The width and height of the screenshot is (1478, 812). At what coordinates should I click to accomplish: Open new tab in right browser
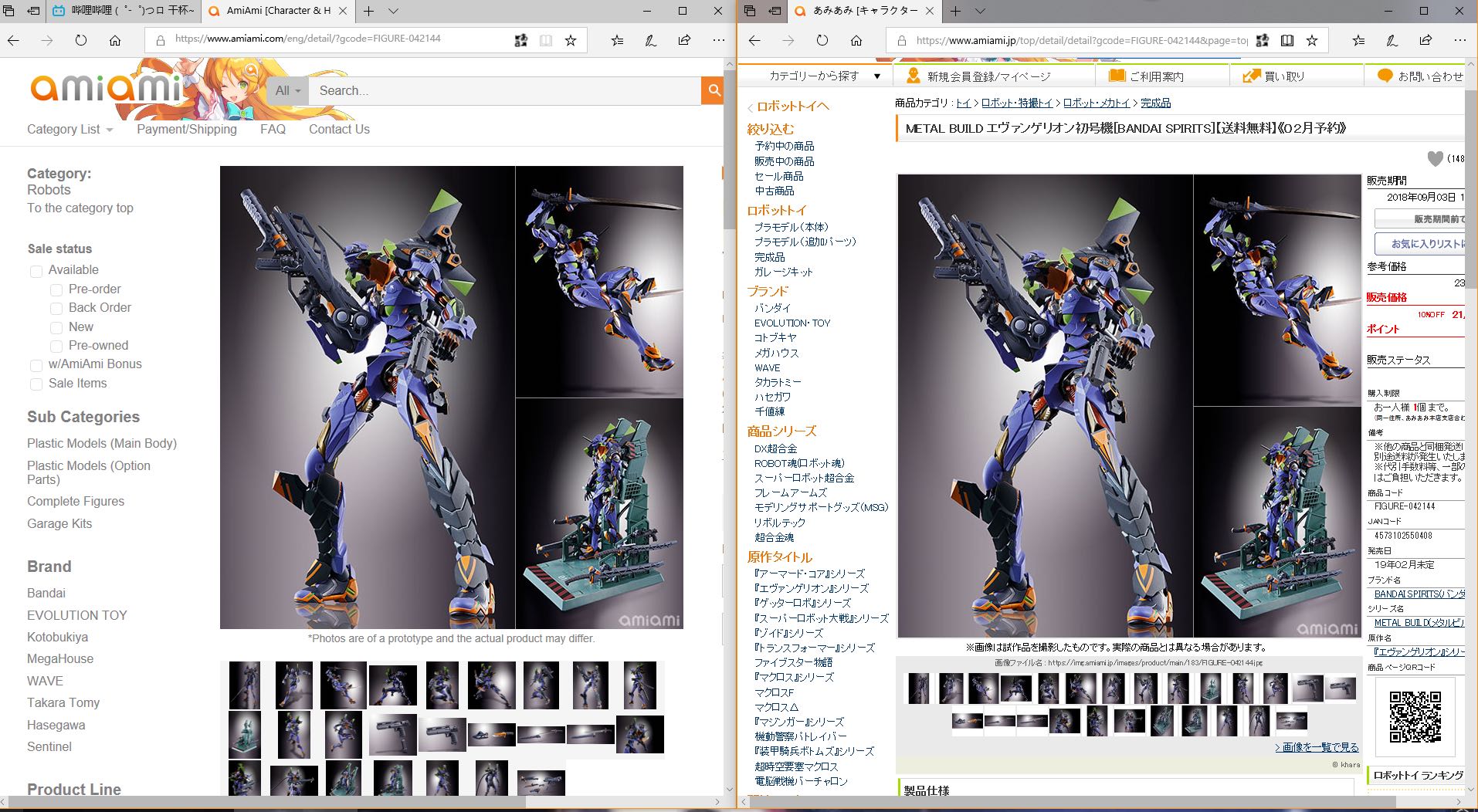pos(956,11)
